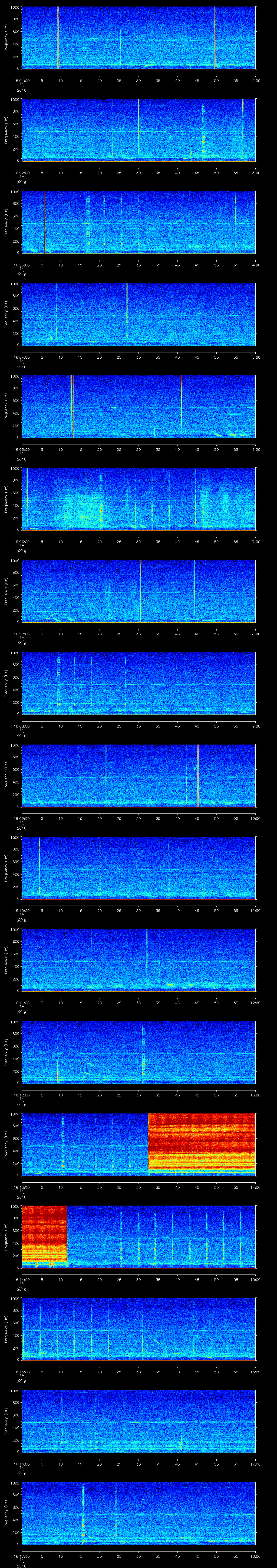277x1568 pixels.
Task: Click the 8:00 end time label
Action: coord(256,634)
